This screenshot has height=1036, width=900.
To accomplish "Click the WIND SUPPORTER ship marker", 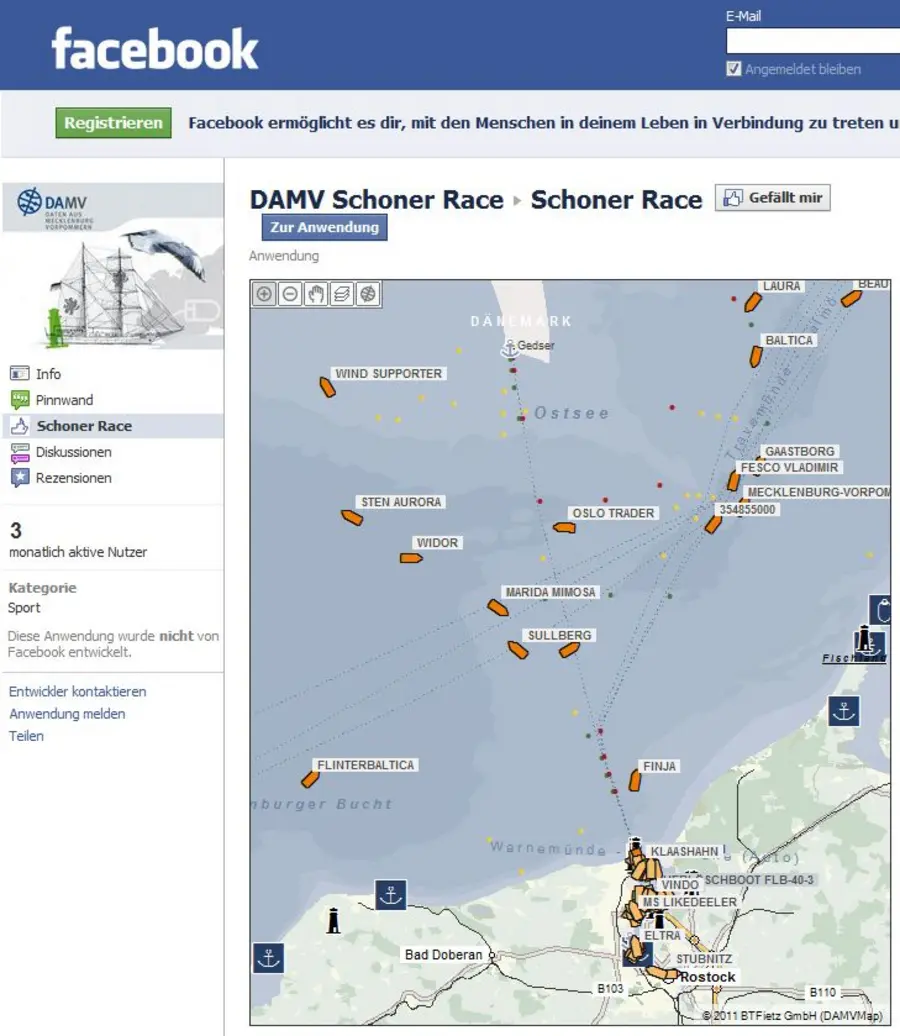I will pos(327,387).
